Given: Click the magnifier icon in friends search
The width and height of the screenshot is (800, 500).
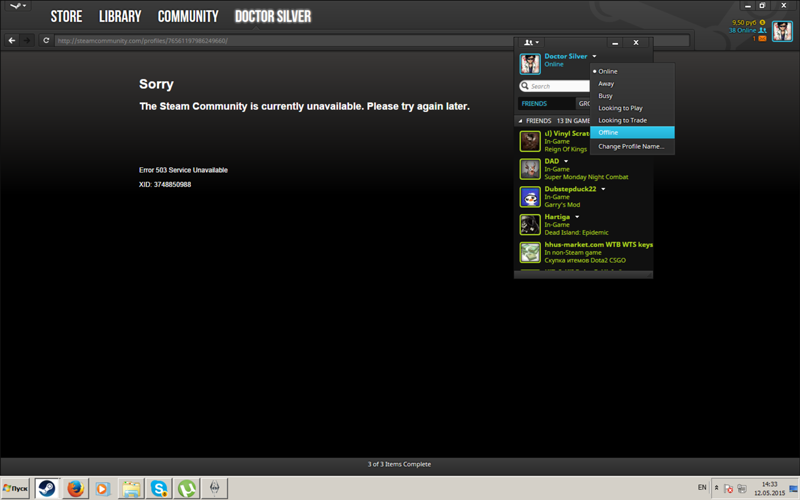Looking at the screenshot, I should pos(525,86).
